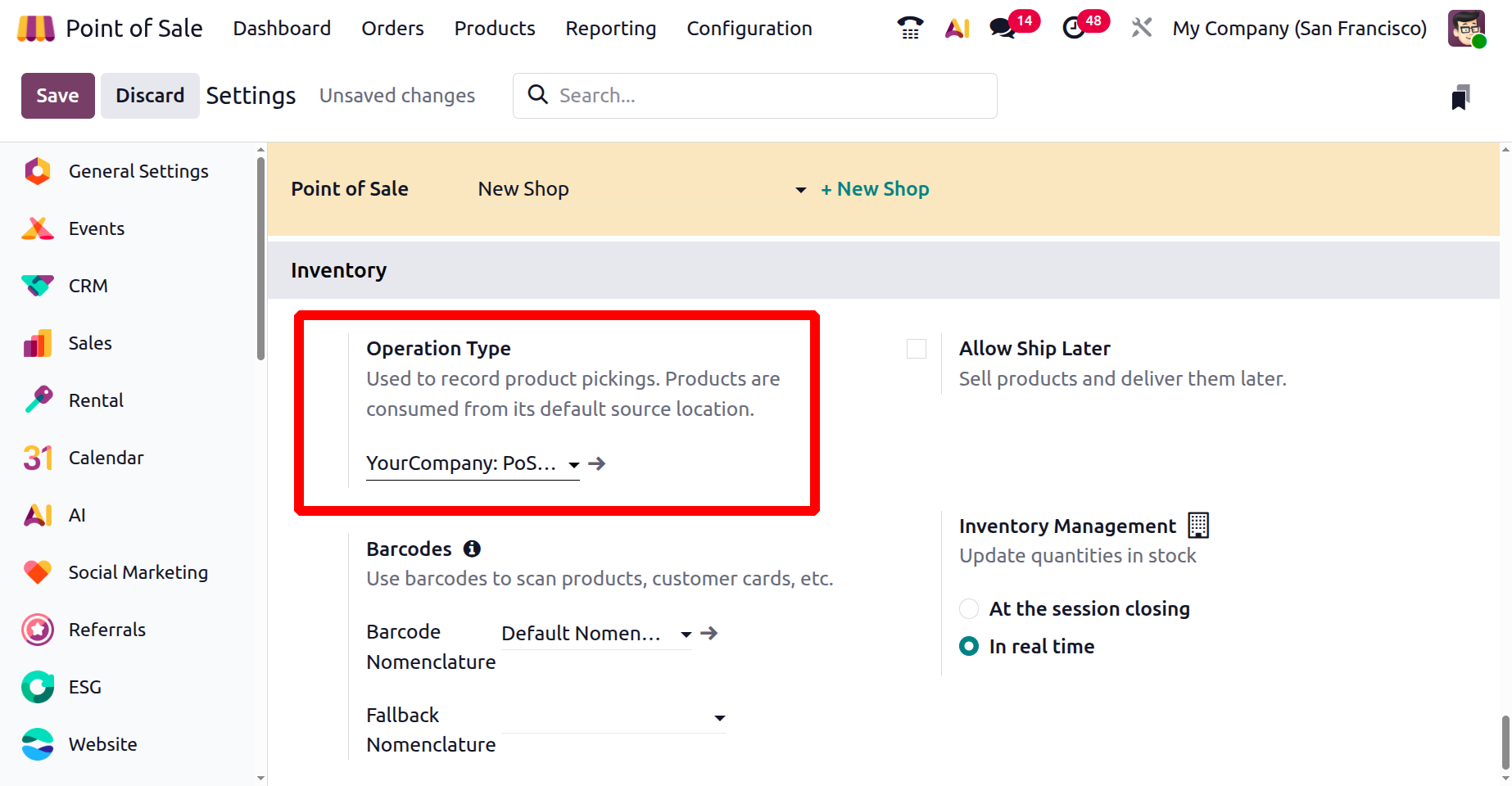Image resolution: width=1512 pixels, height=786 pixels.
Task: Select At the session closing option
Action: click(x=969, y=609)
